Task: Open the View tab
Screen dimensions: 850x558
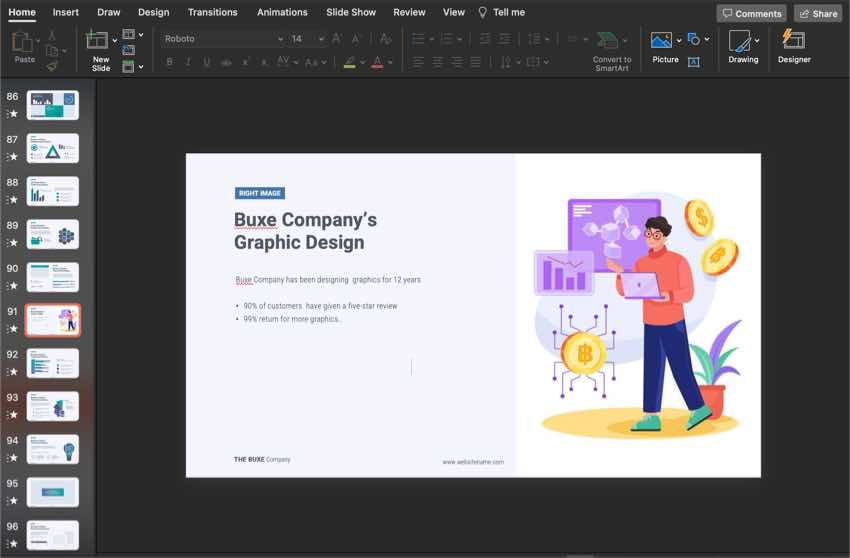Action: pyautogui.click(x=454, y=12)
